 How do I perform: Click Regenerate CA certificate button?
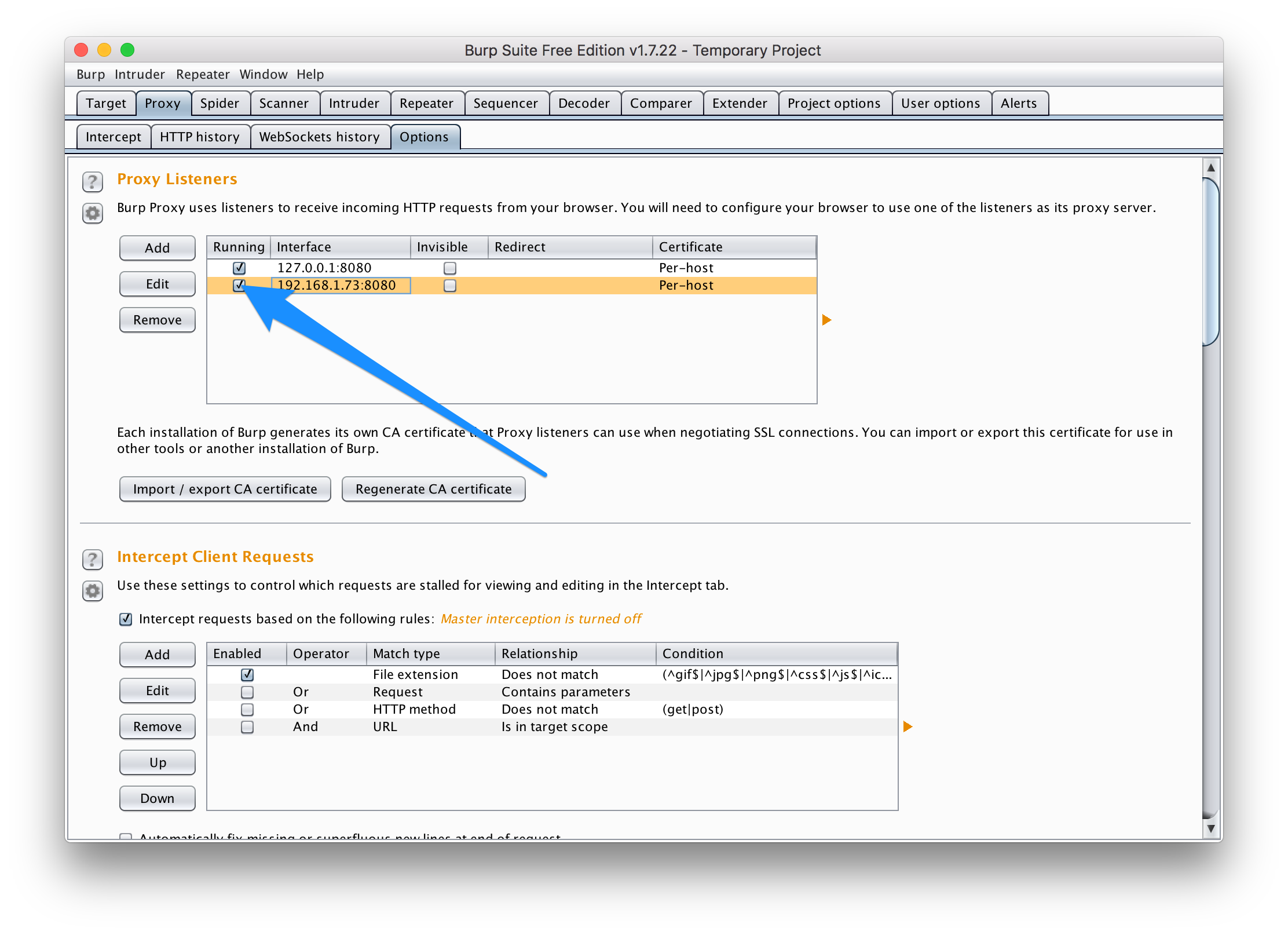(433, 489)
